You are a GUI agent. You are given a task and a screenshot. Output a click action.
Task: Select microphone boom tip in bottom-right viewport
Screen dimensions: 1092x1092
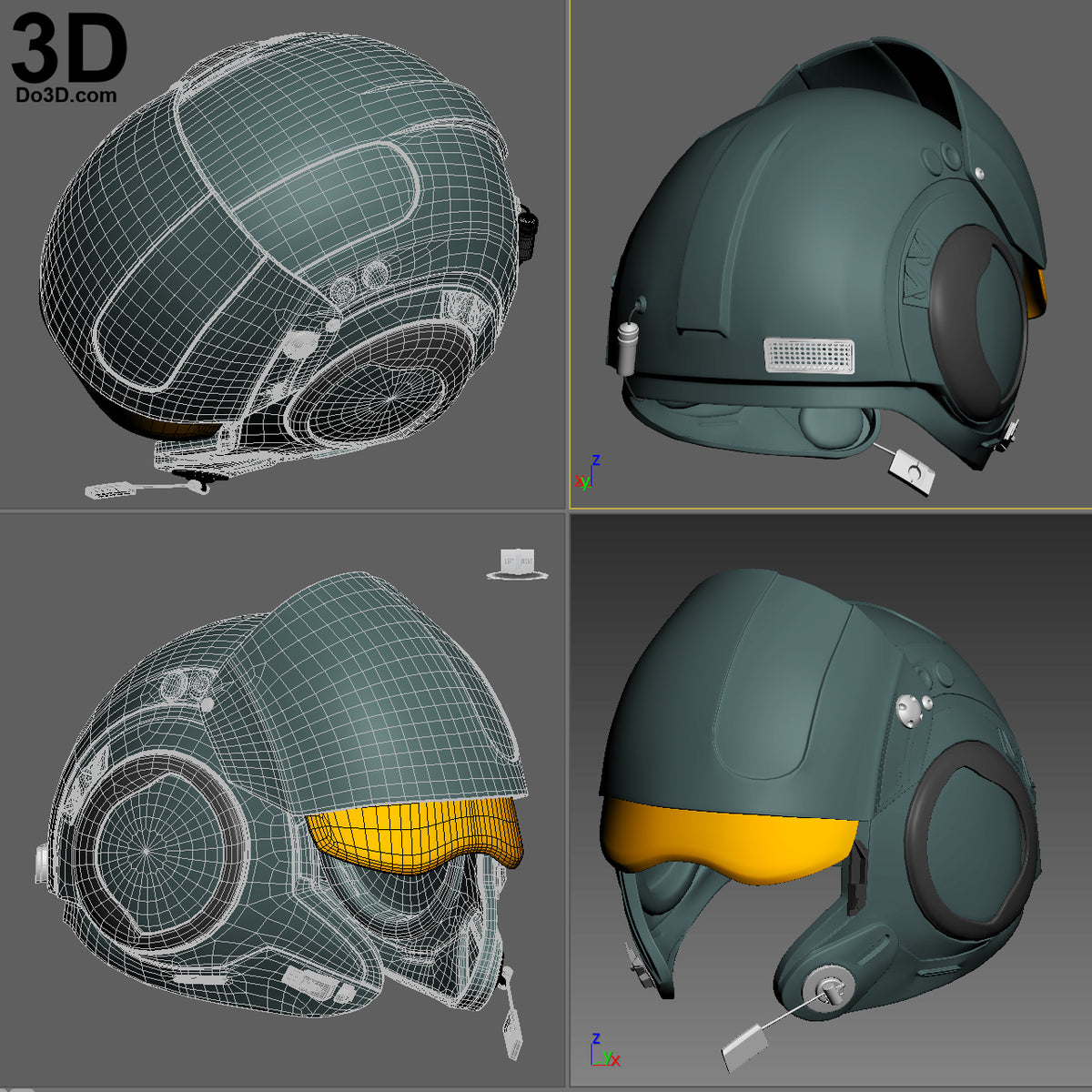pyautogui.click(x=744, y=1048)
